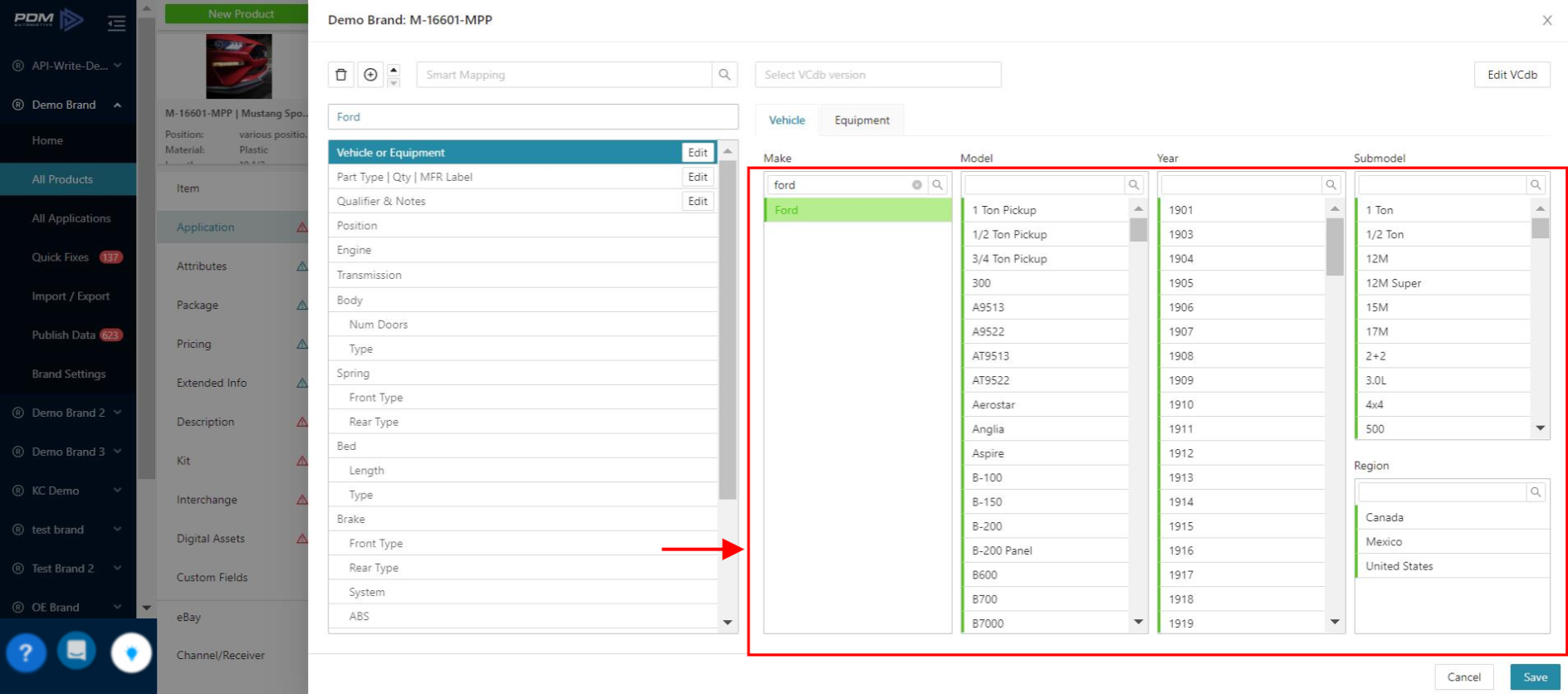The image size is (1568, 694).
Task: Click the up arrow stepper beside add icon
Action: coord(394,69)
